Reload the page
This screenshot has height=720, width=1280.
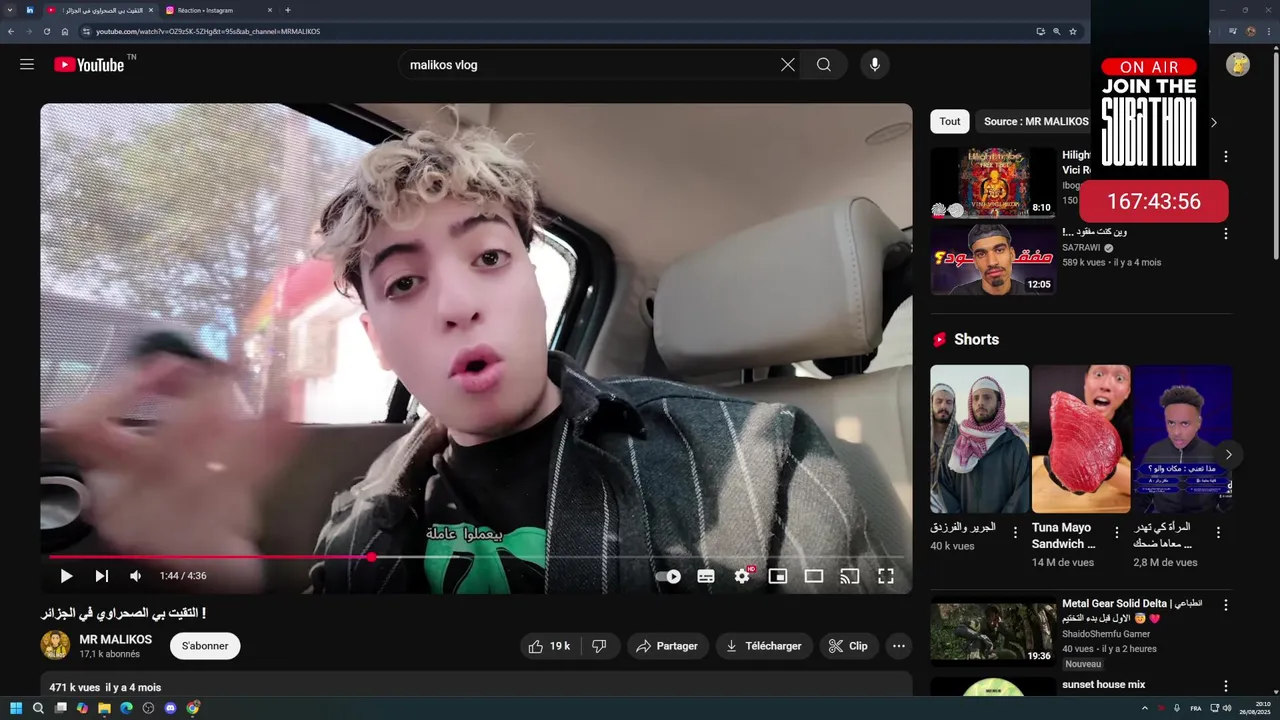tap(46, 31)
